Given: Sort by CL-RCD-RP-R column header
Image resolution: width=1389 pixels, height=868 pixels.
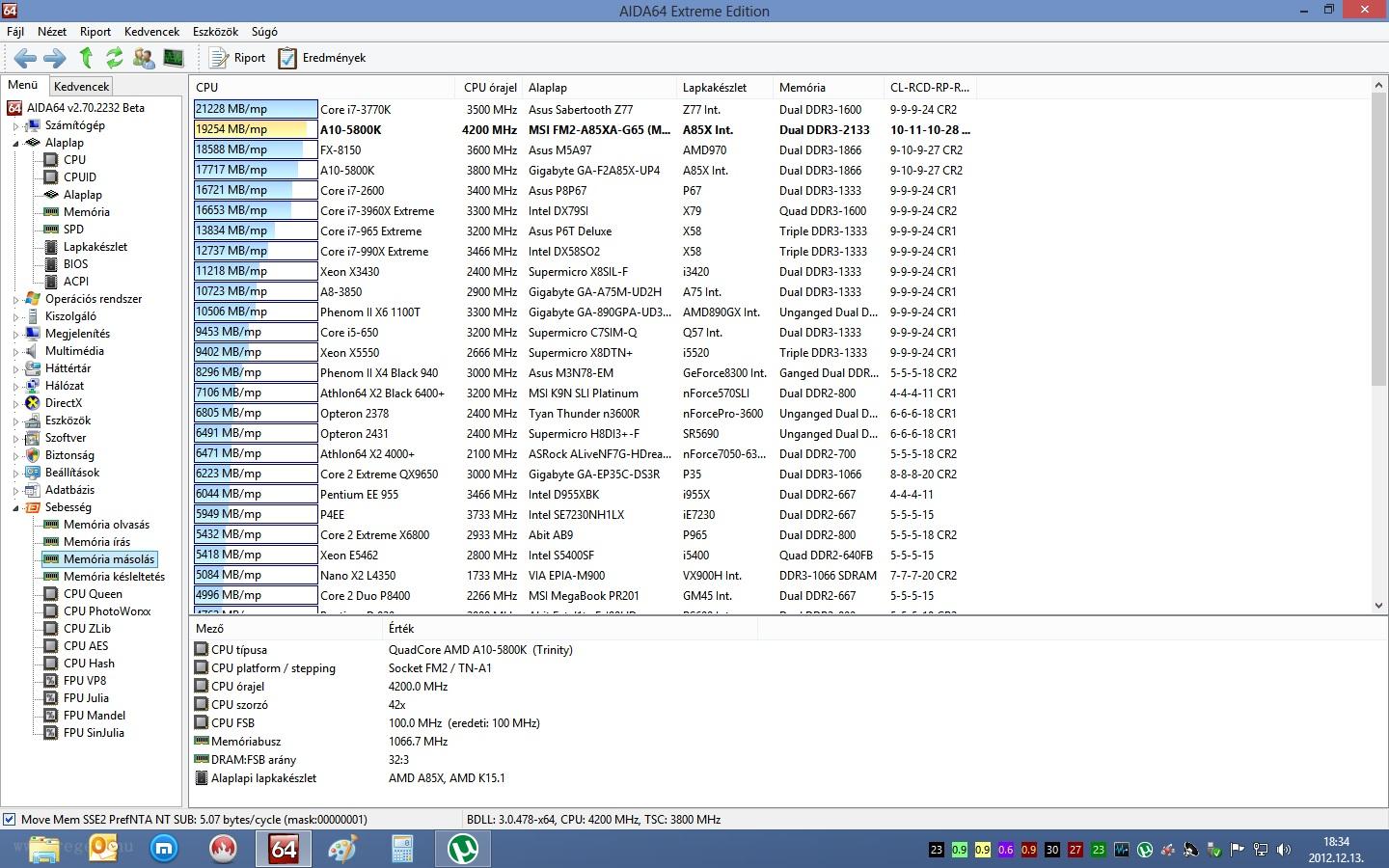Looking at the screenshot, I should click(930, 88).
